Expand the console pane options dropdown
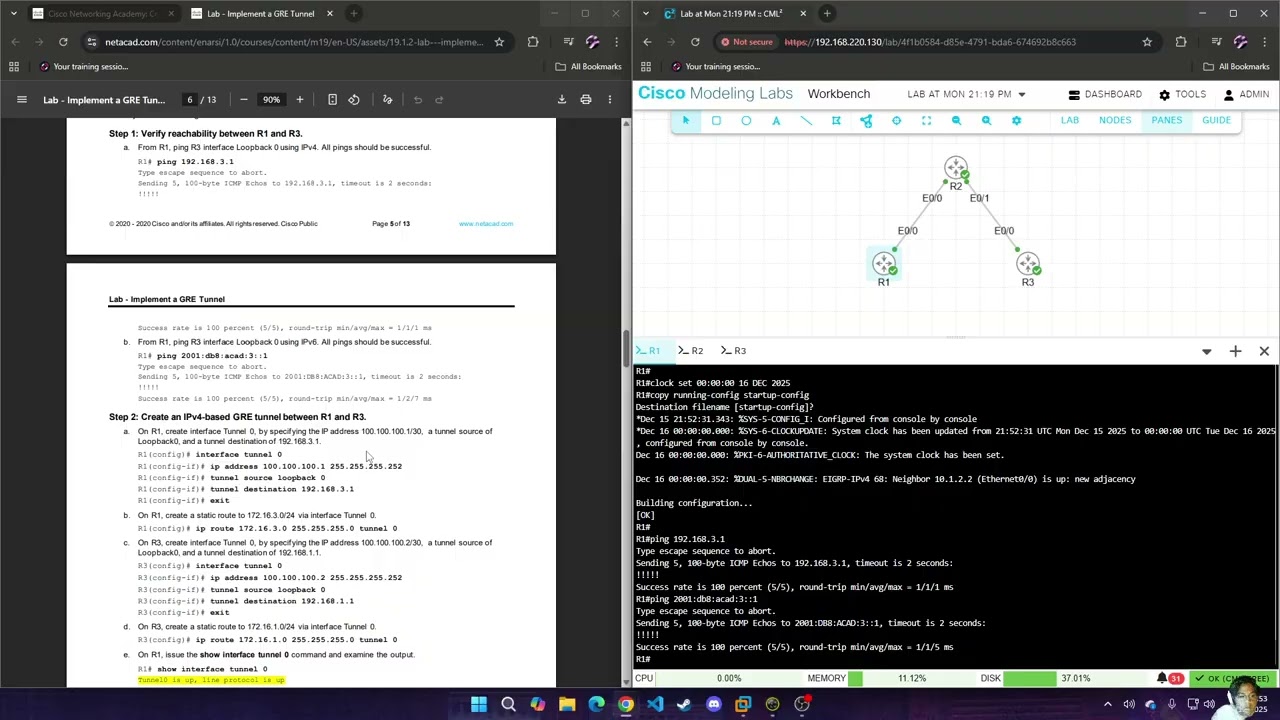This screenshot has width=1280, height=720. pos(1206,351)
